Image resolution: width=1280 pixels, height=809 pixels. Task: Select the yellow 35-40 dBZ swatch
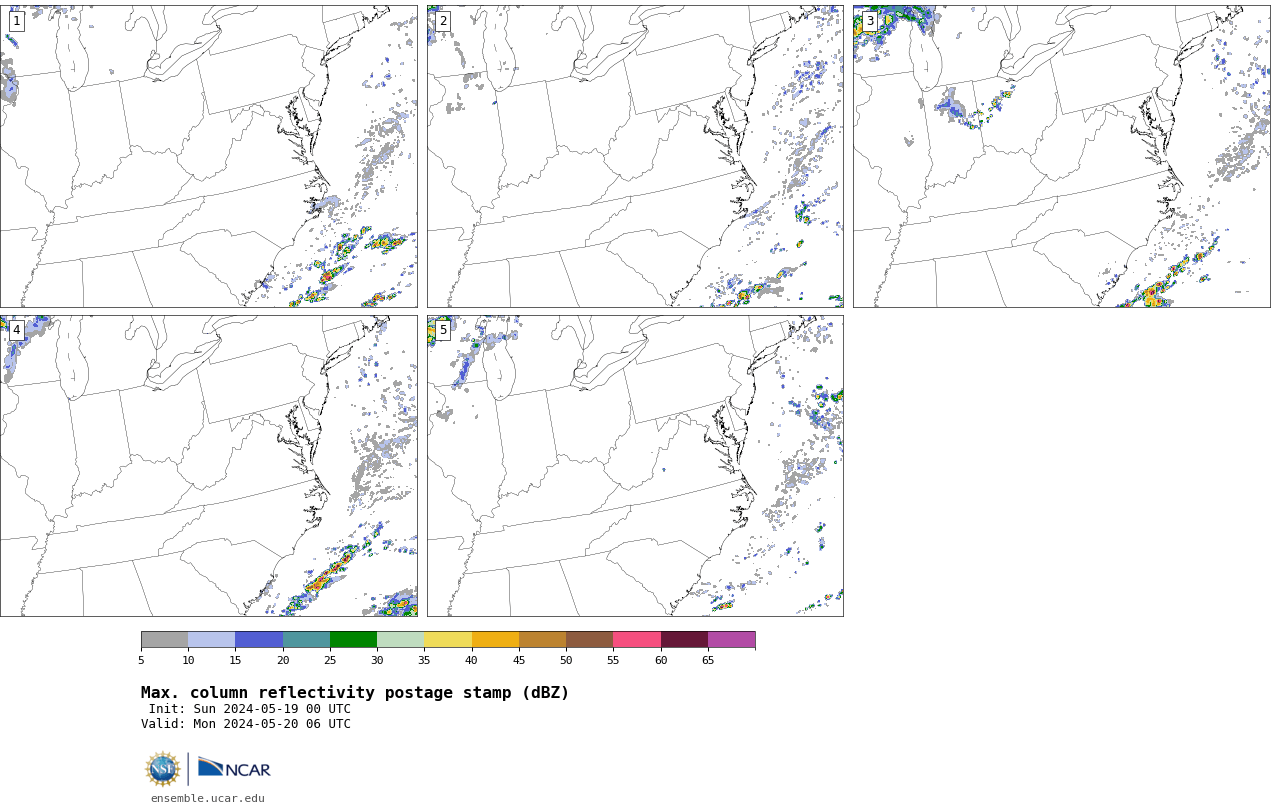(448, 640)
